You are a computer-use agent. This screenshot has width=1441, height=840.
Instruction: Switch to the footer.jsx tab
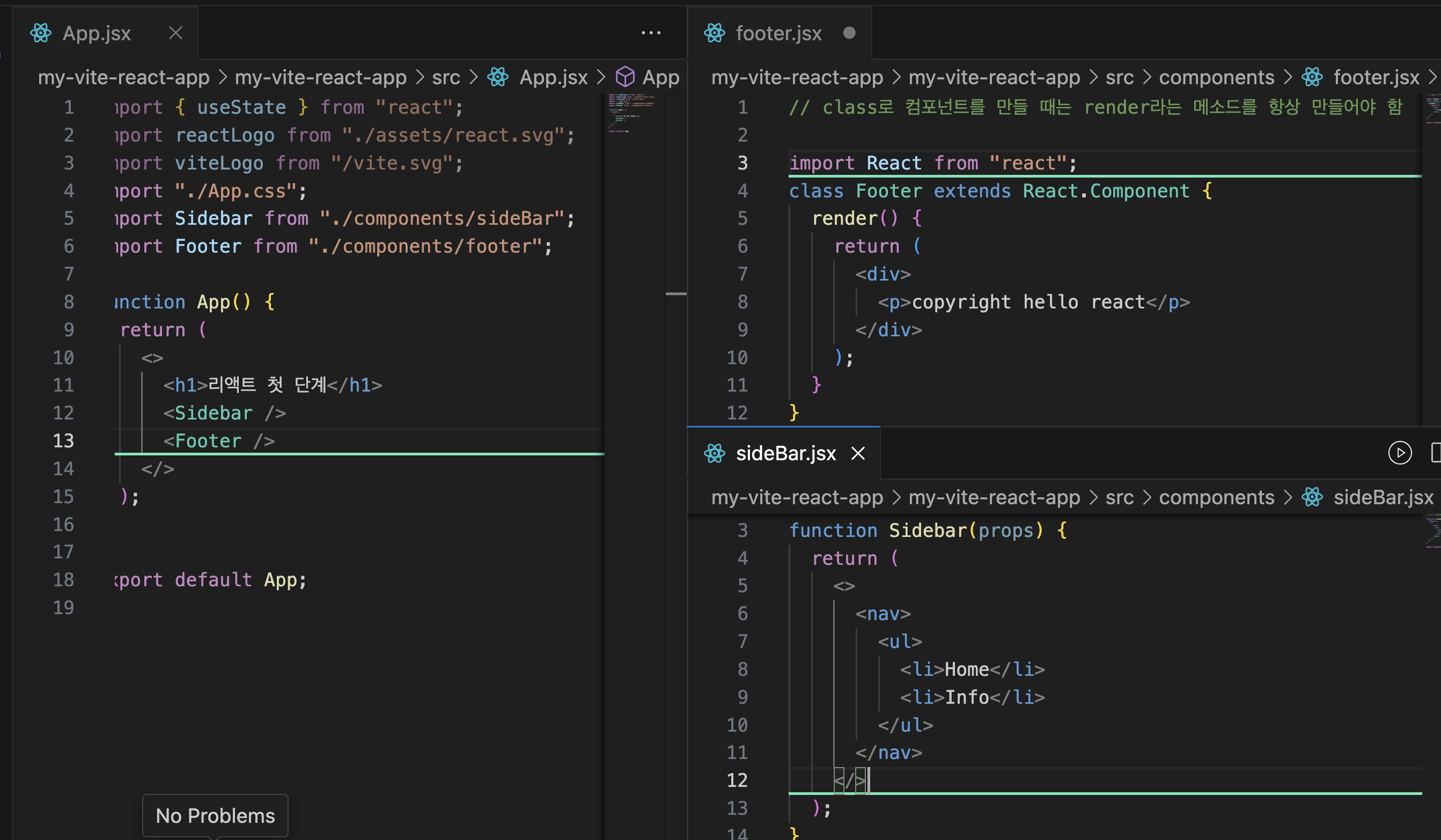[778, 33]
